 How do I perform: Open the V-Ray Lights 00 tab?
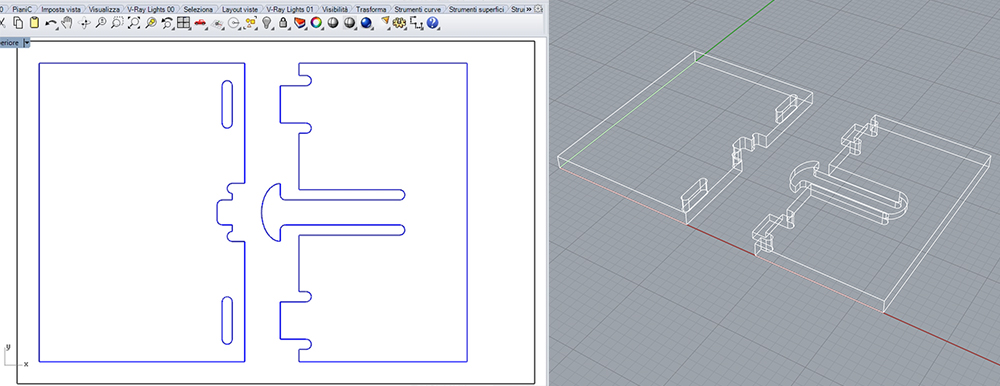click(151, 10)
